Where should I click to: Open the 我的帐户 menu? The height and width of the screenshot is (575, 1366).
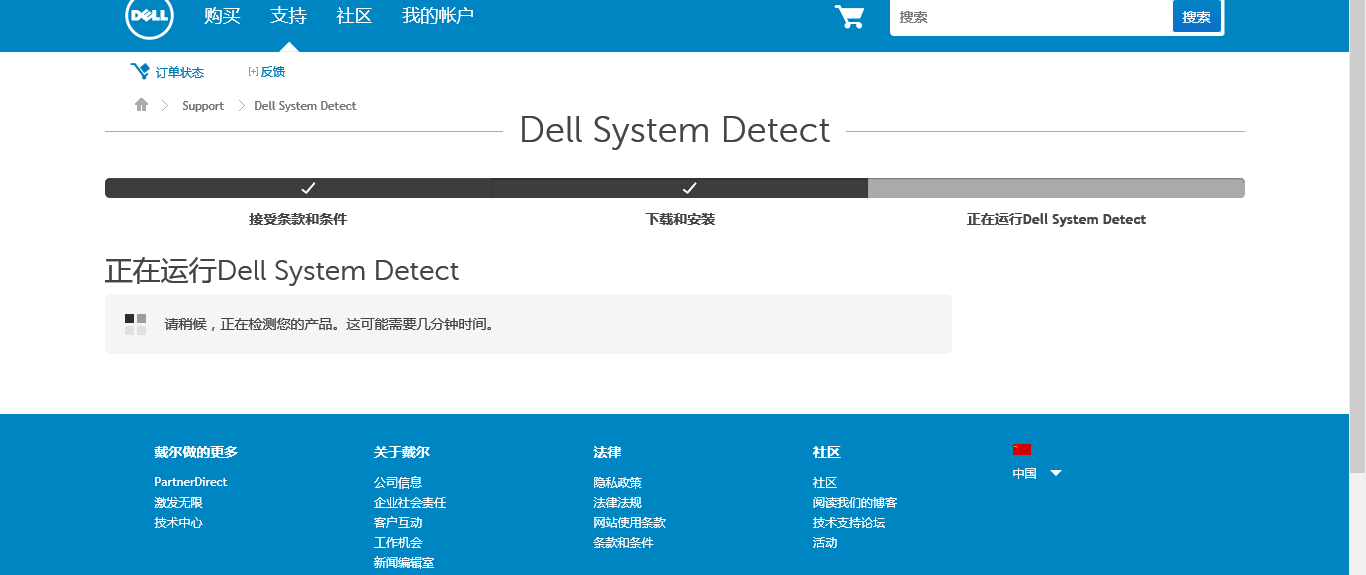click(x=438, y=16)
